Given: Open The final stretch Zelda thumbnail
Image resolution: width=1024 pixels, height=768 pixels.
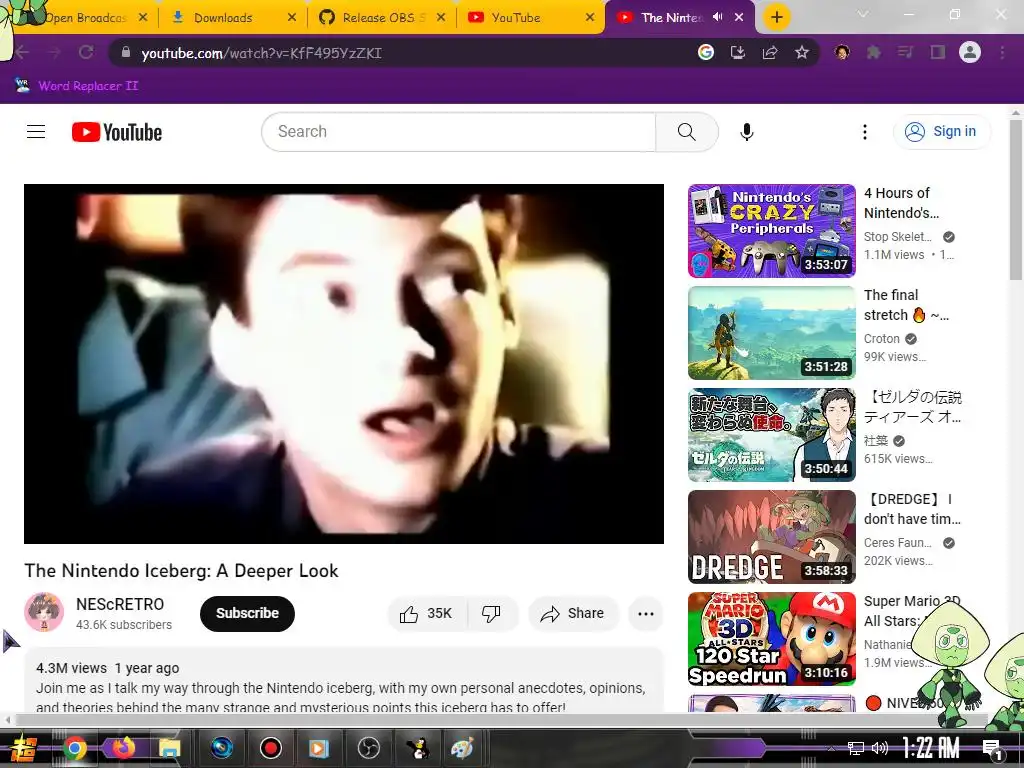Looking at the screenshot, I should tap(771, 332).
